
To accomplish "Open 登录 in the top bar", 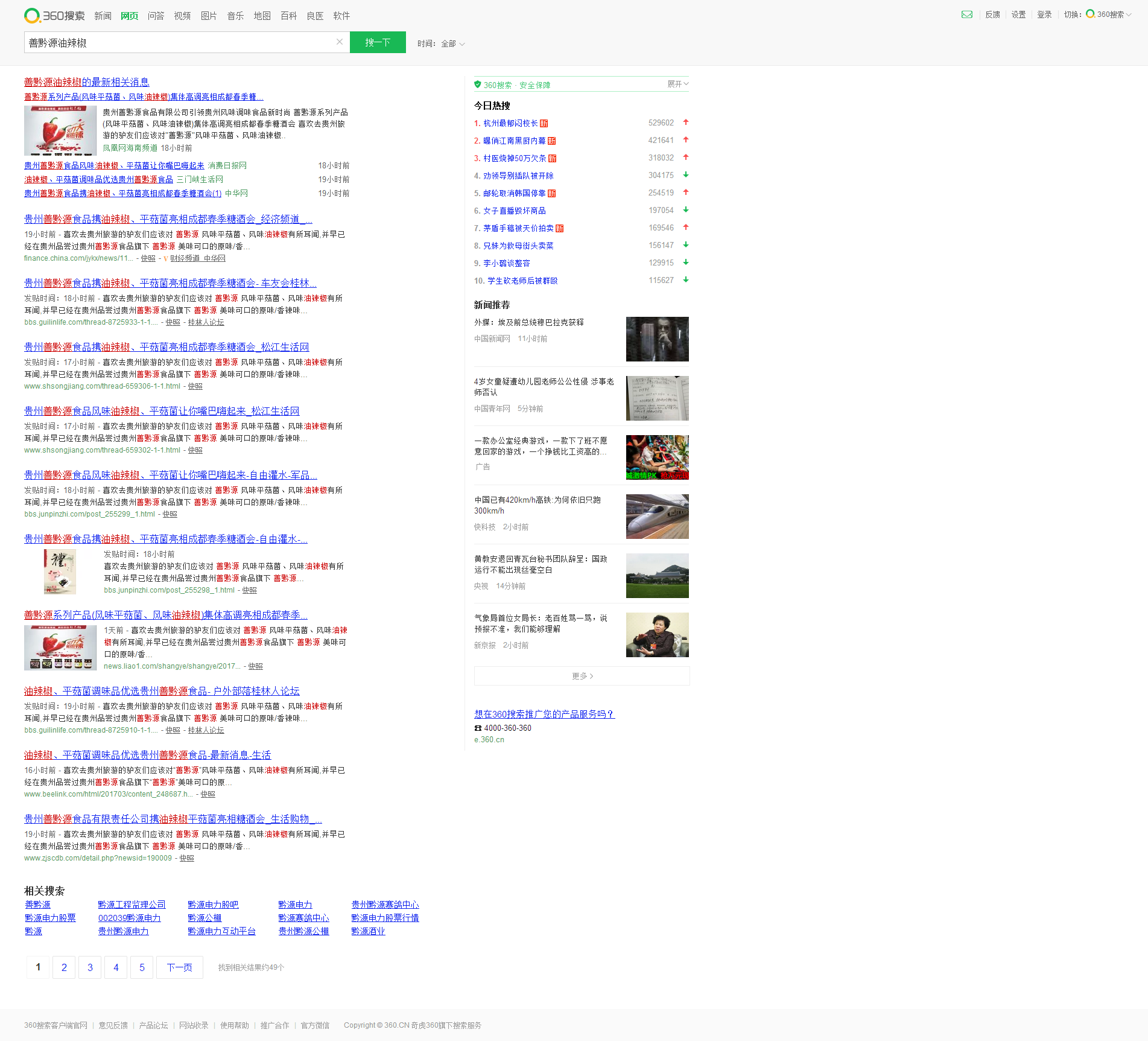I will [1044, 14].
